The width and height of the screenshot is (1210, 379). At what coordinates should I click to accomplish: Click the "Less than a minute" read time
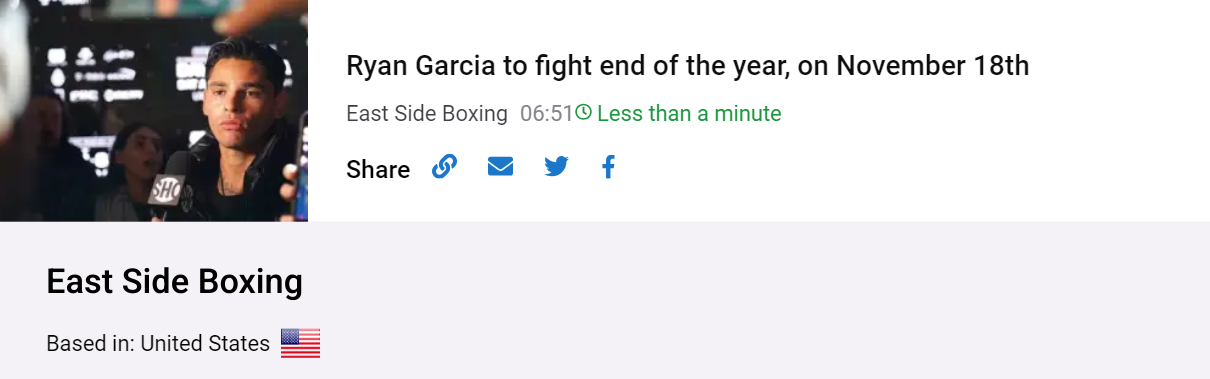689,114
